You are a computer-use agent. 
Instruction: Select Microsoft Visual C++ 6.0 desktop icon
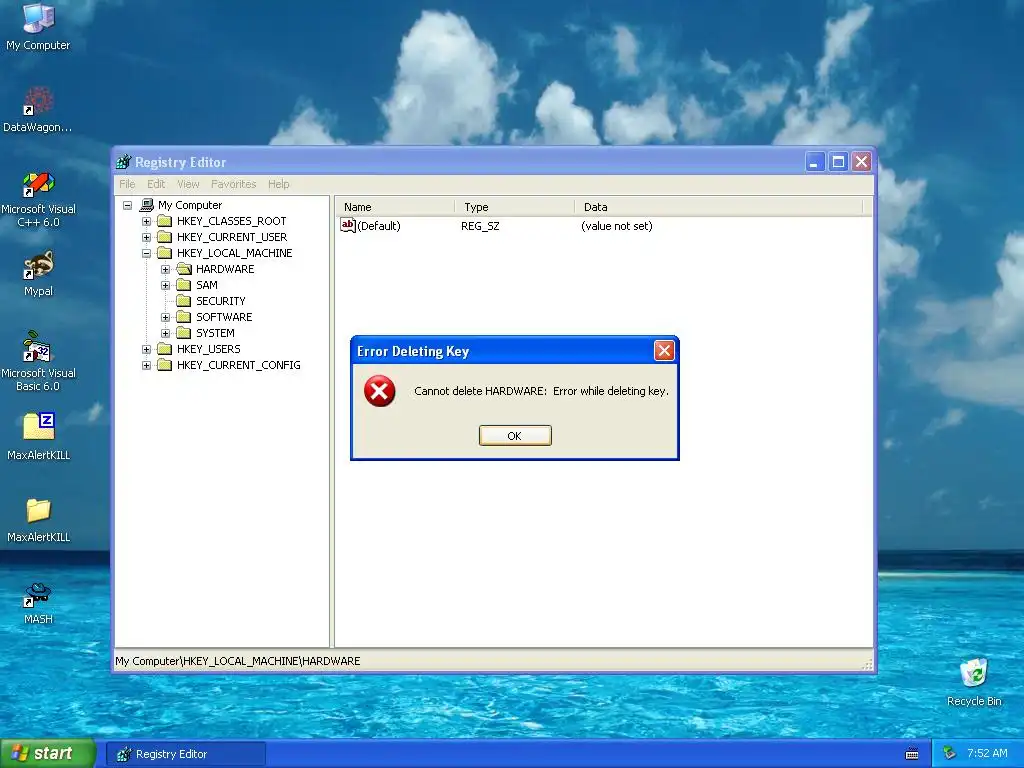coord(38,199)
